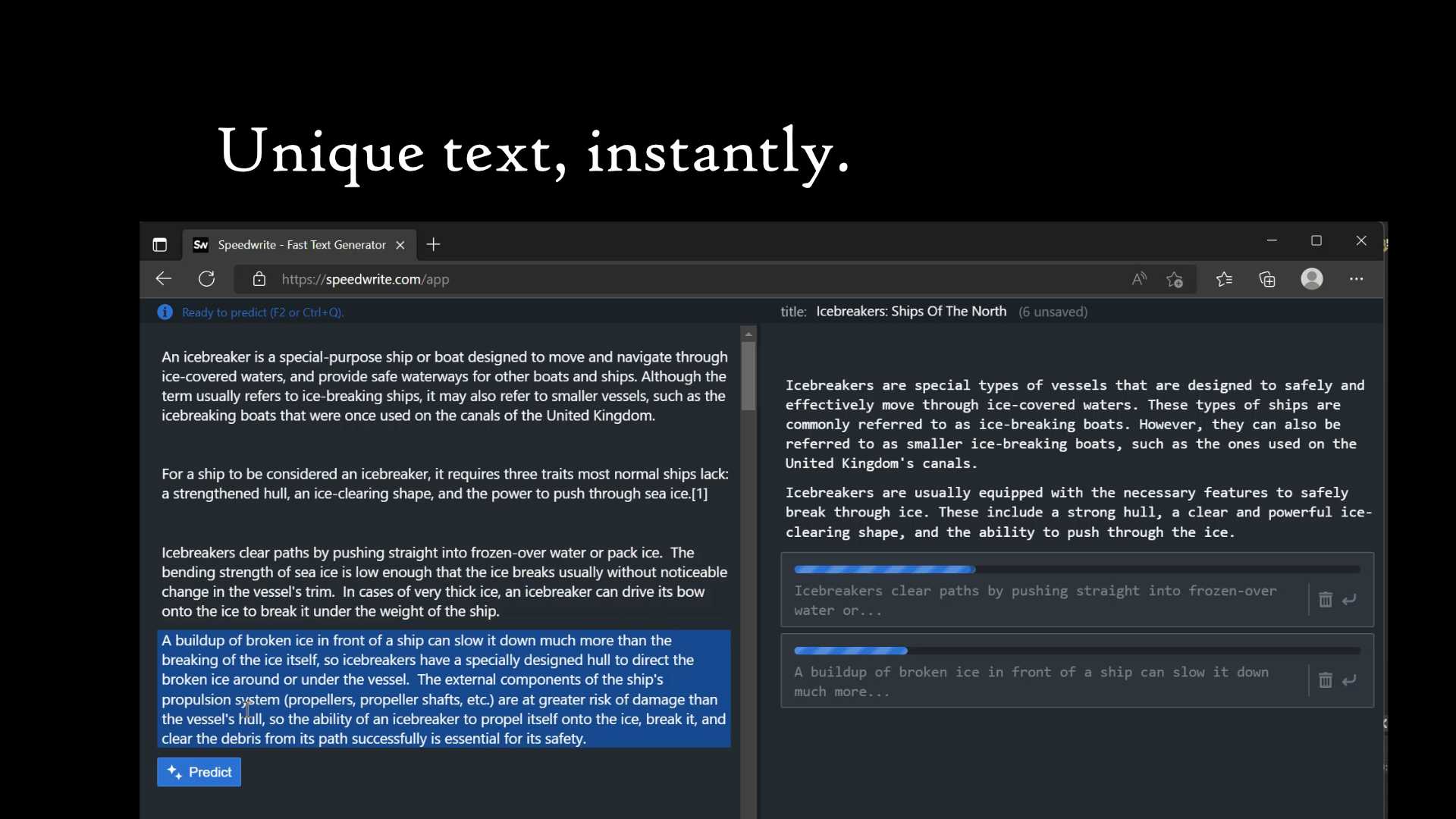
Task: Delete the 'Icebreakers clear paths' prediction
Action: [x=1325, y=600]
